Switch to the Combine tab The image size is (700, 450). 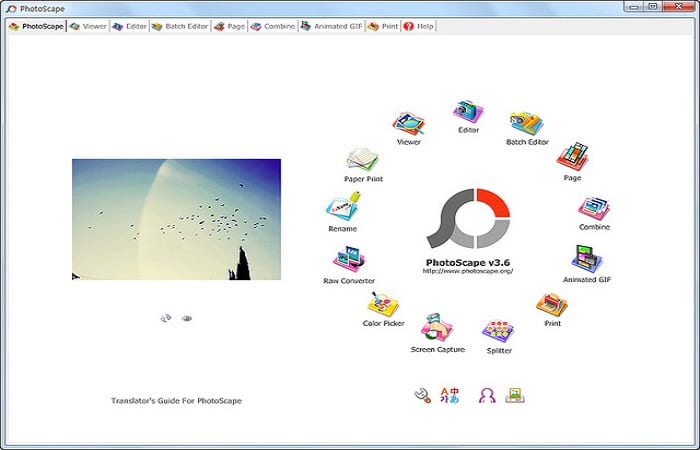[273, 26]
